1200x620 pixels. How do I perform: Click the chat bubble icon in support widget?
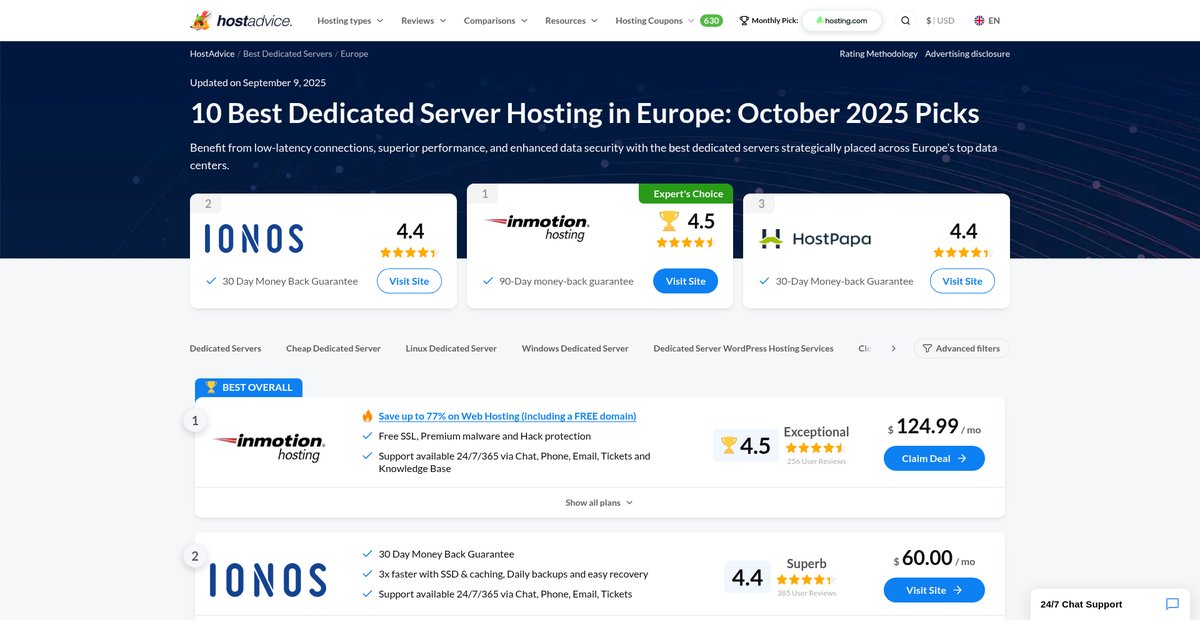click(1172, 604)
